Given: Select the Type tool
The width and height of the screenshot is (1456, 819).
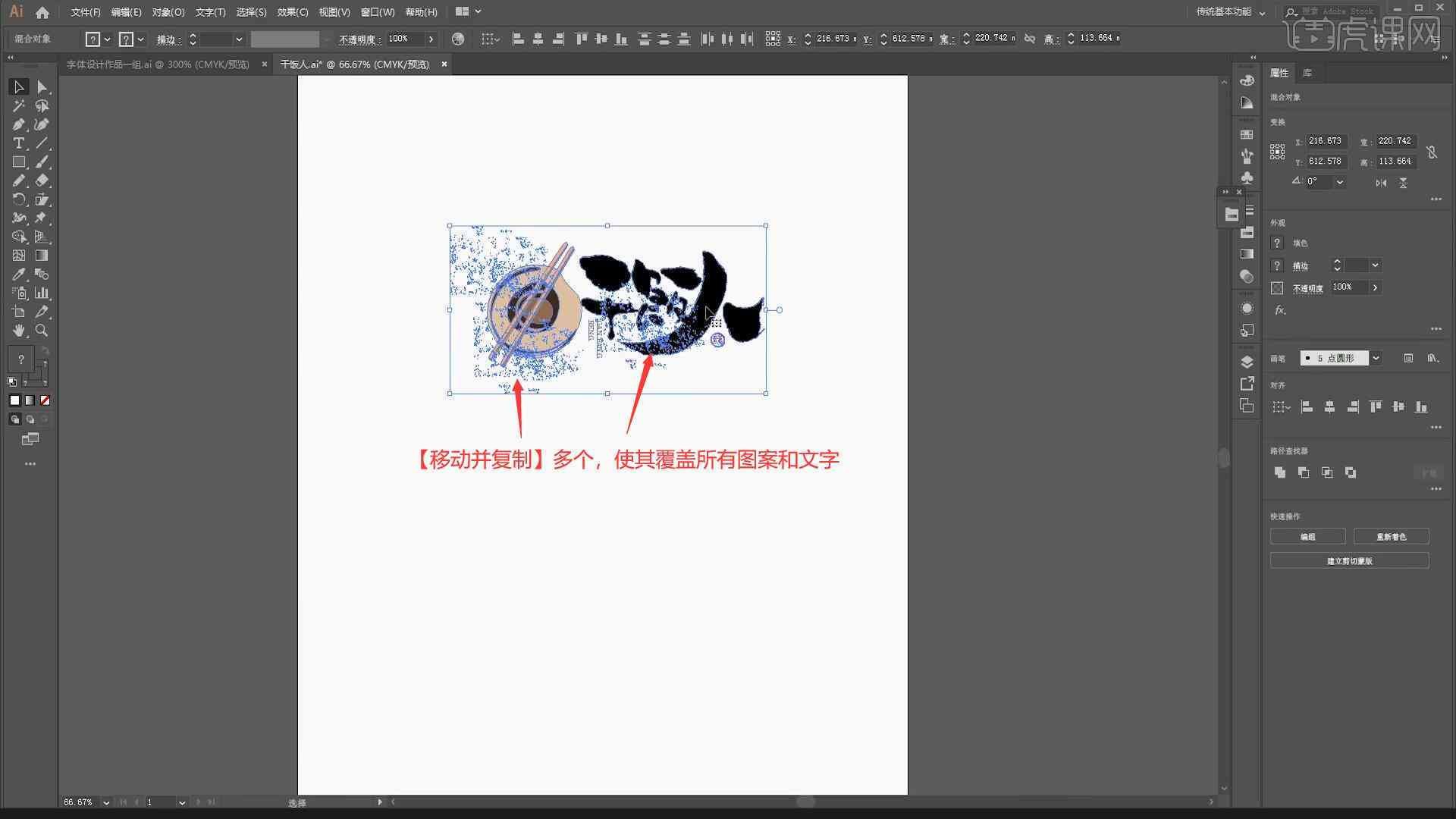Looking at the screenshot, I should pos(18,143).
